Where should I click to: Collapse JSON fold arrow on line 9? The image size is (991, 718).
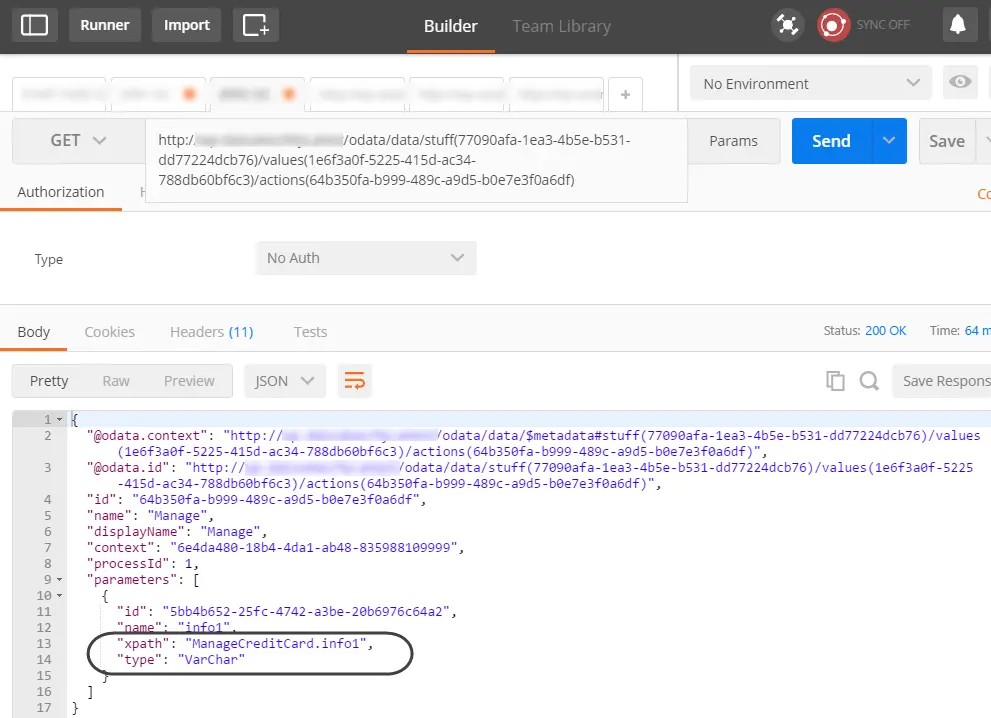point(59,580)
